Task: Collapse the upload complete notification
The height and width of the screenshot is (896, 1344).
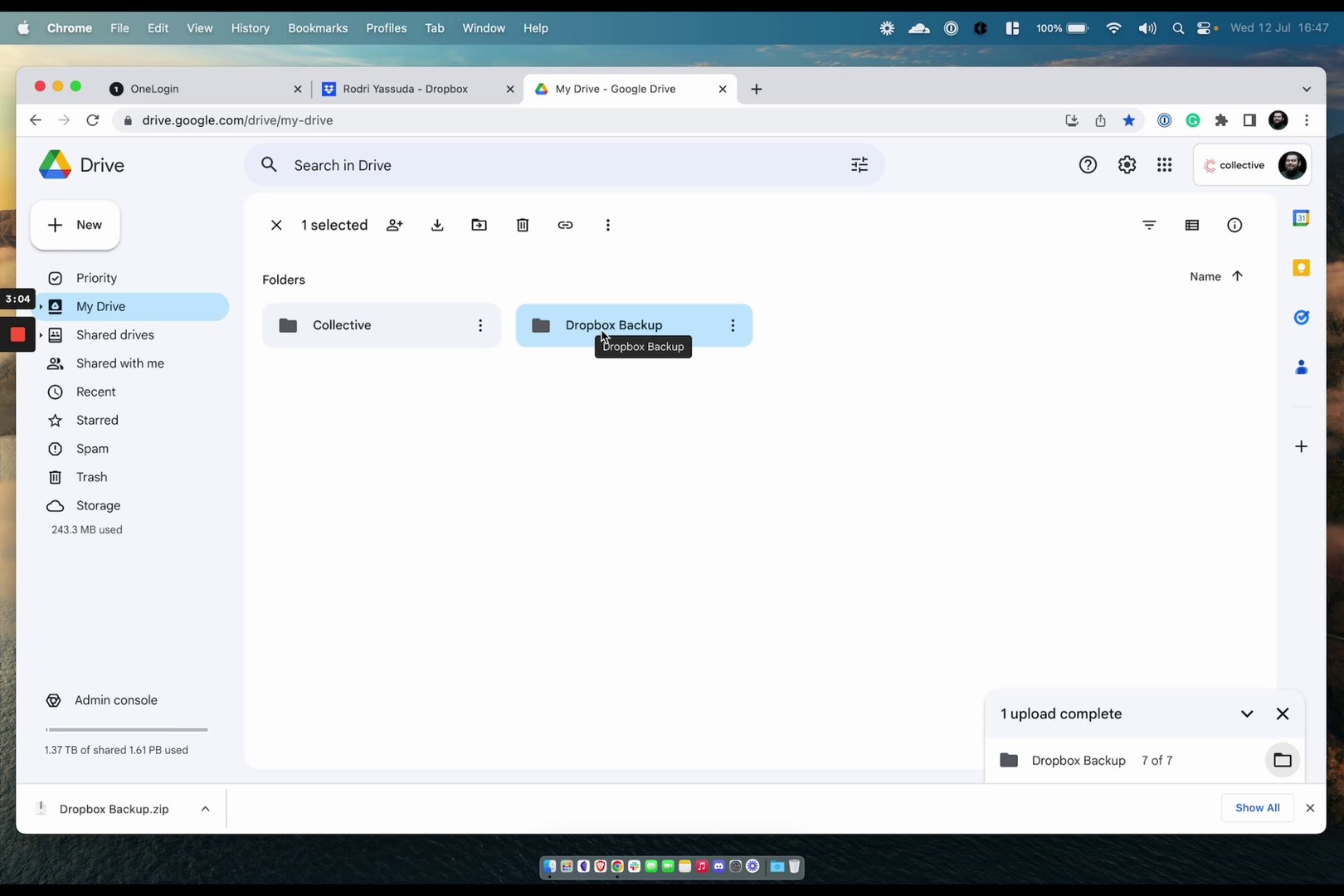Action: (x=1247, y=713)
